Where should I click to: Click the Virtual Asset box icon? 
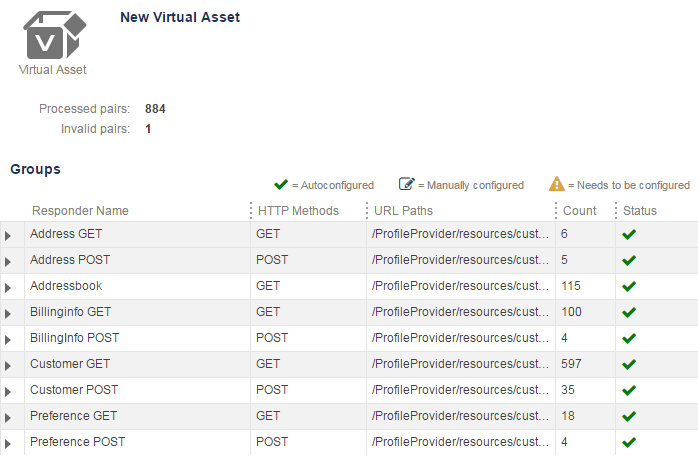click(x=54, y=35)
